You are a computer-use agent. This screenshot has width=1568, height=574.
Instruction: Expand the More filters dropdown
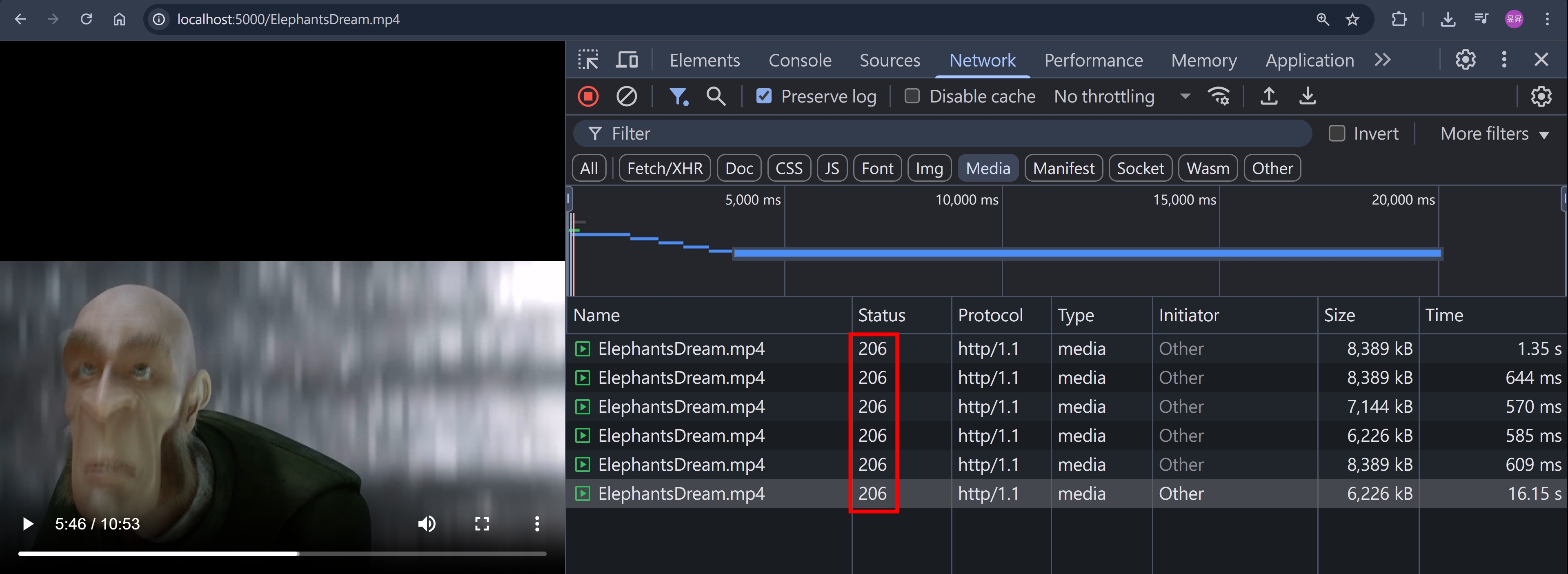(x=1495, y=133)
